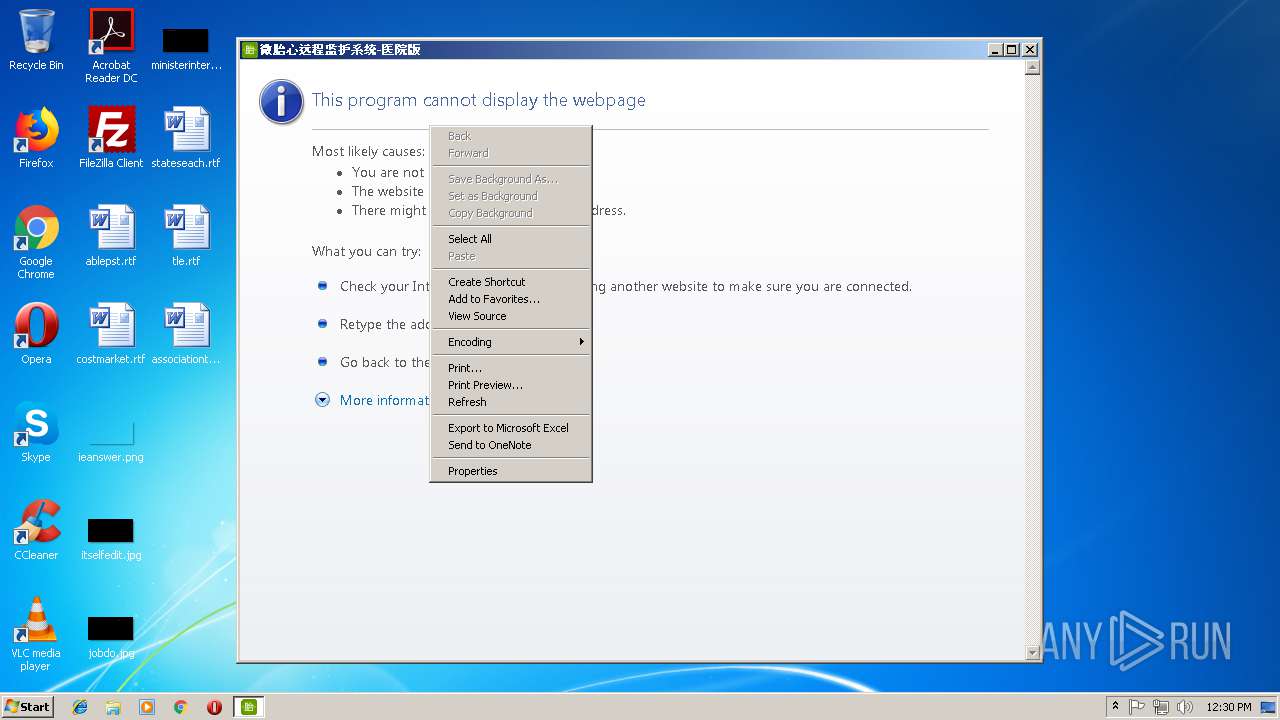This screenshot has height=720, width=1280.
Task: Open the ministerinter desktop file
Action: (x=186, y=48)
